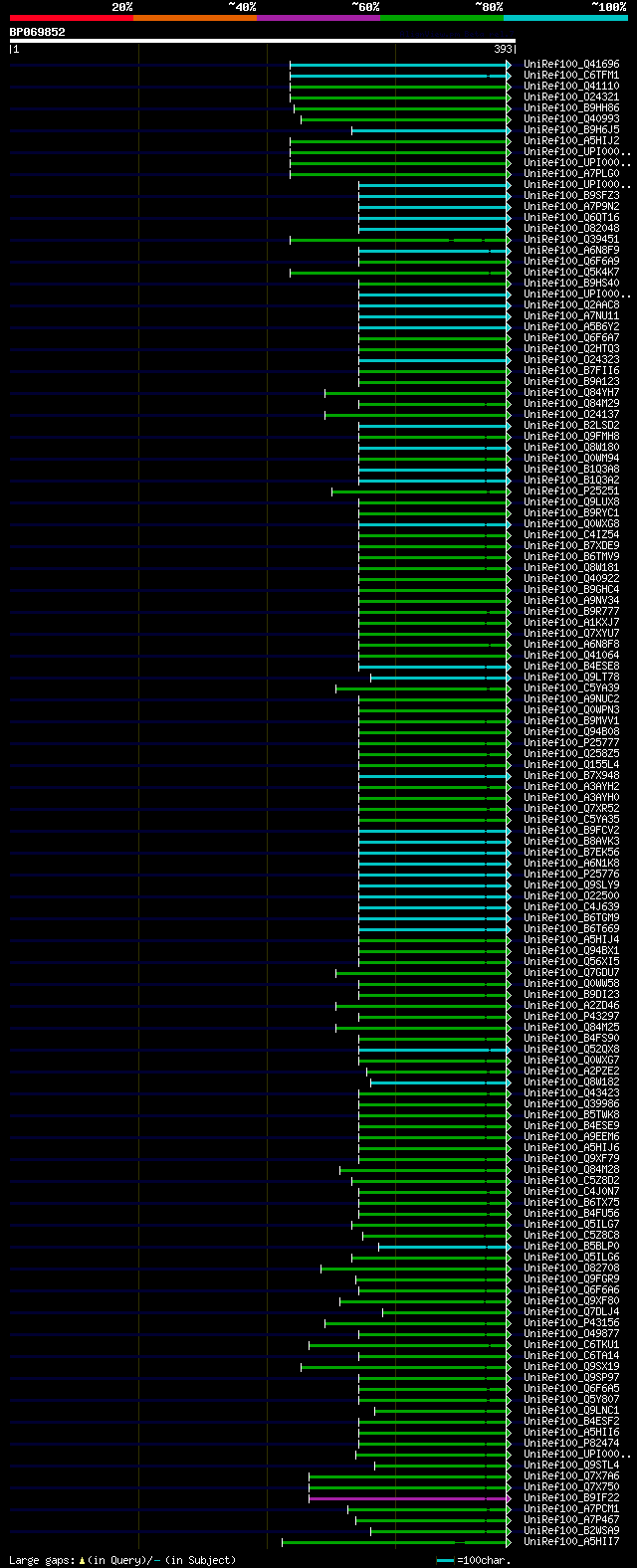Click the UniRef100_A1KXJ7 label
The height and width of the screenshot is (1568, 637).
coord(571,623)
